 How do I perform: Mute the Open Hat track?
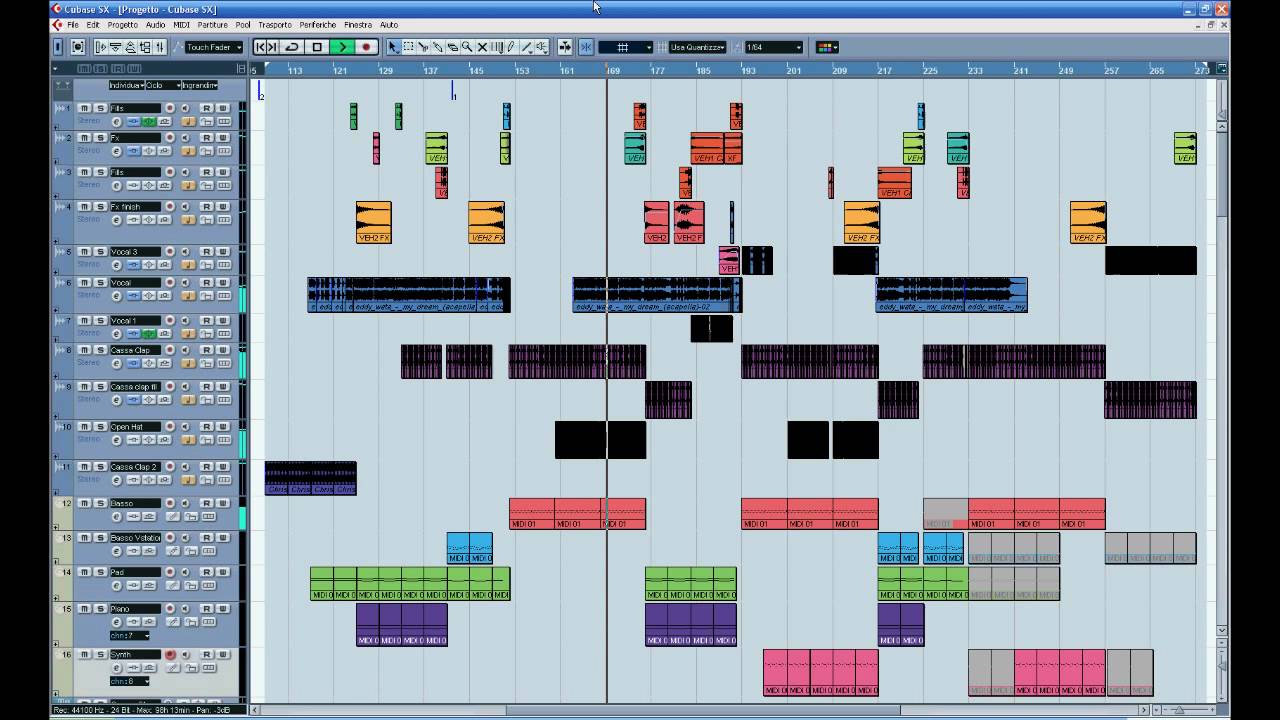click(84, 427)
